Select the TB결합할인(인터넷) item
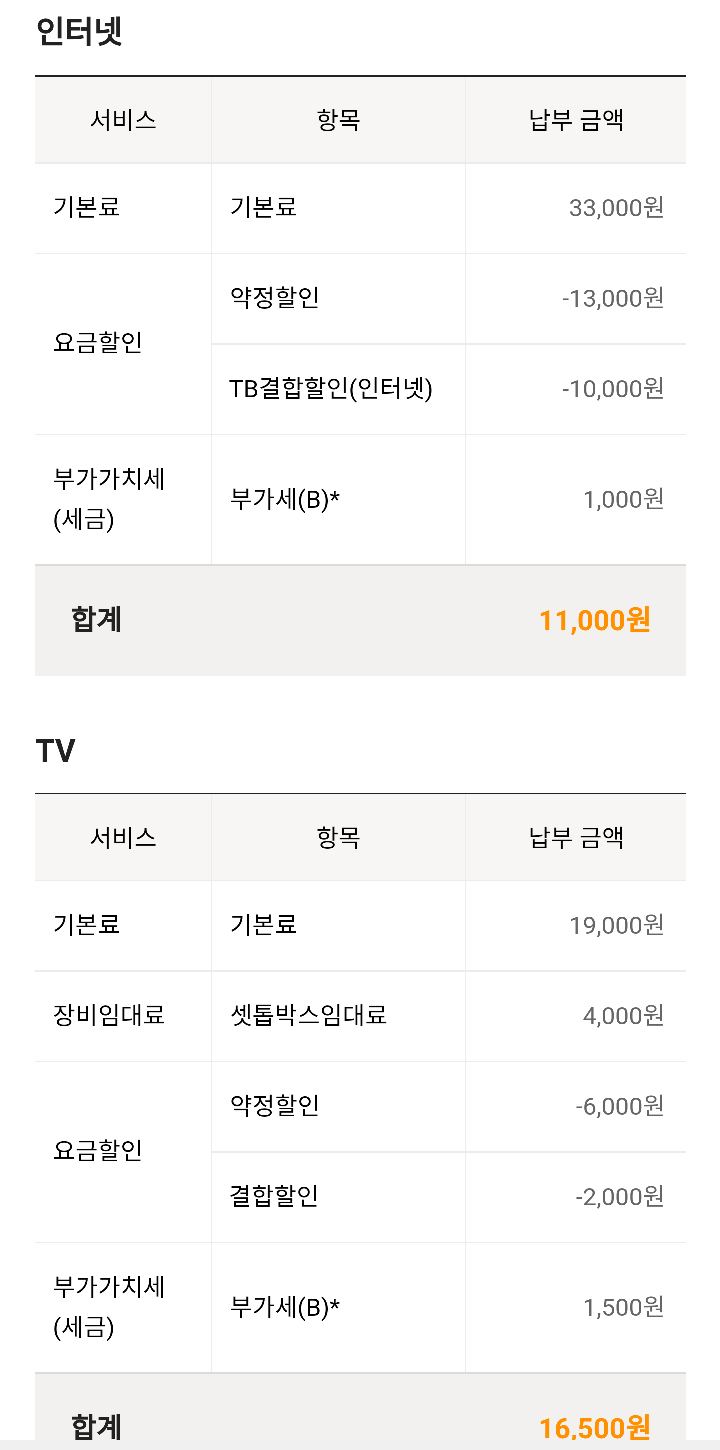 click(331, 389)
